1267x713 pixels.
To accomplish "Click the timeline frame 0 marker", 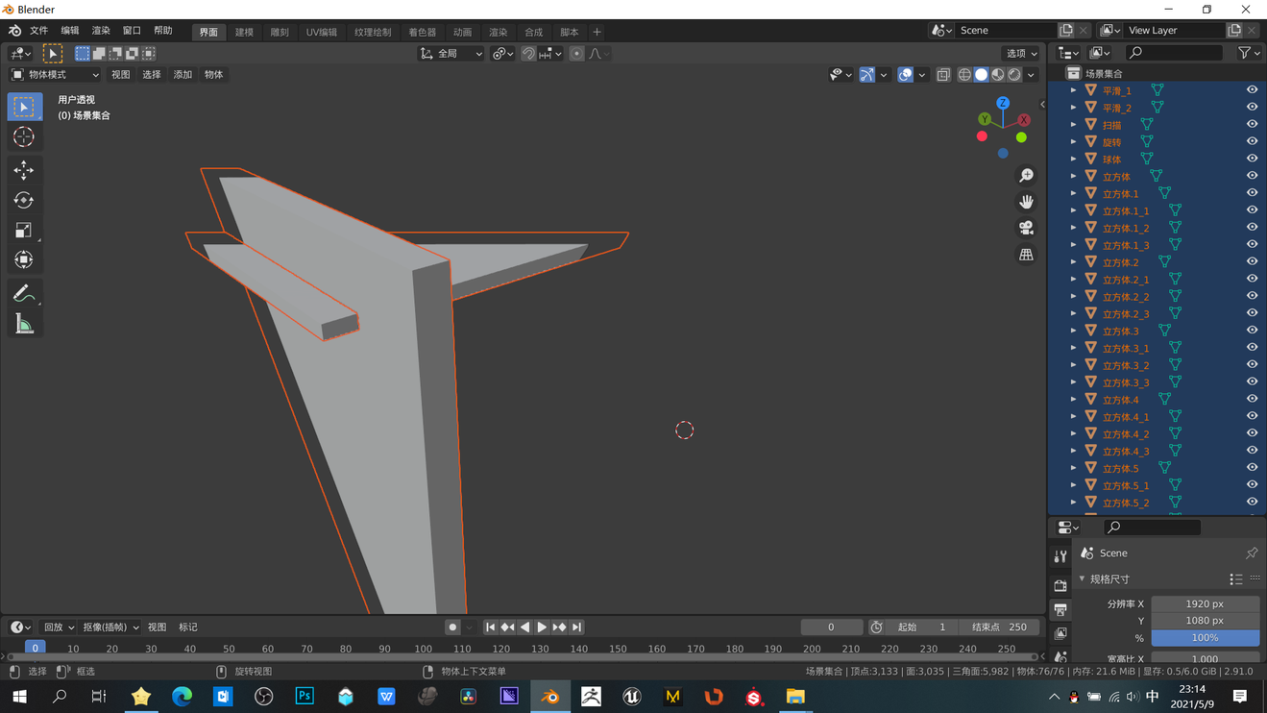I will (x=35, y=648).
